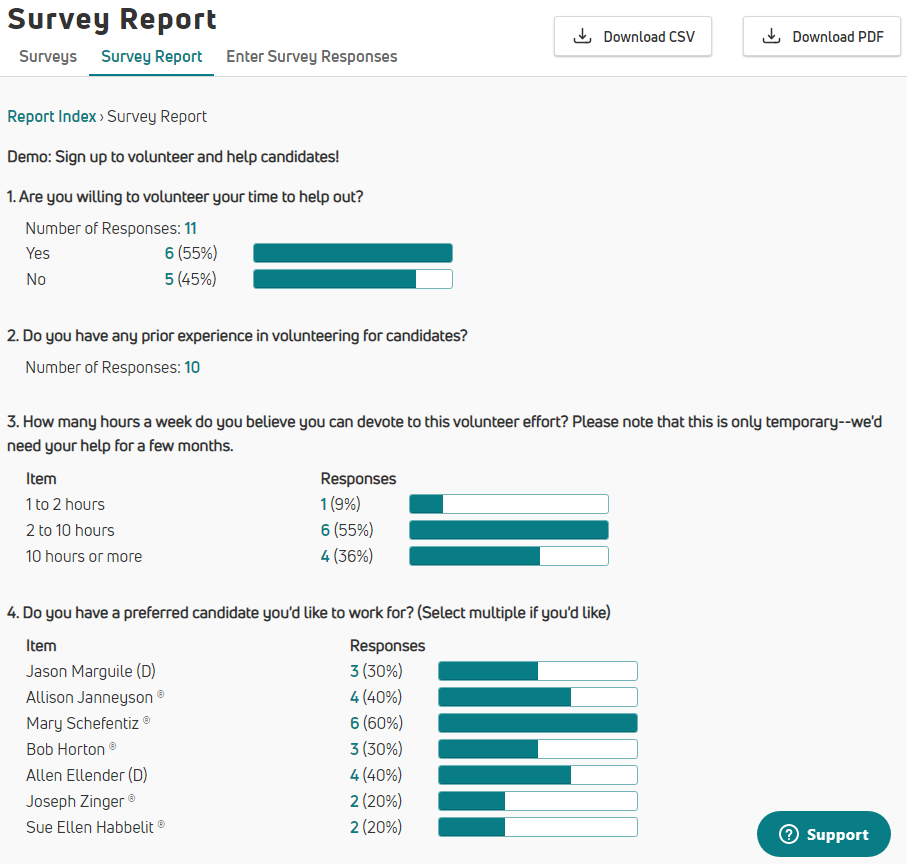The image size is (907, 864).
Task: Download the report as PDF
Action: [x=822, y=37]
